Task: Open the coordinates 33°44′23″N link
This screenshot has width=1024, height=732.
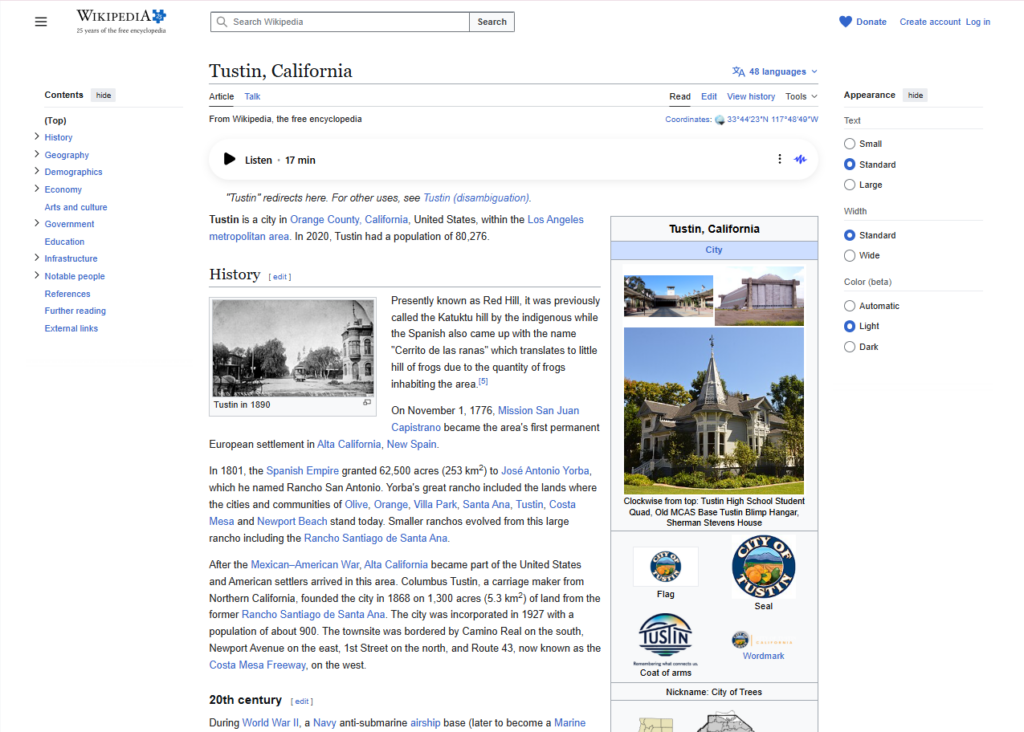Action: tap(772, 119)
